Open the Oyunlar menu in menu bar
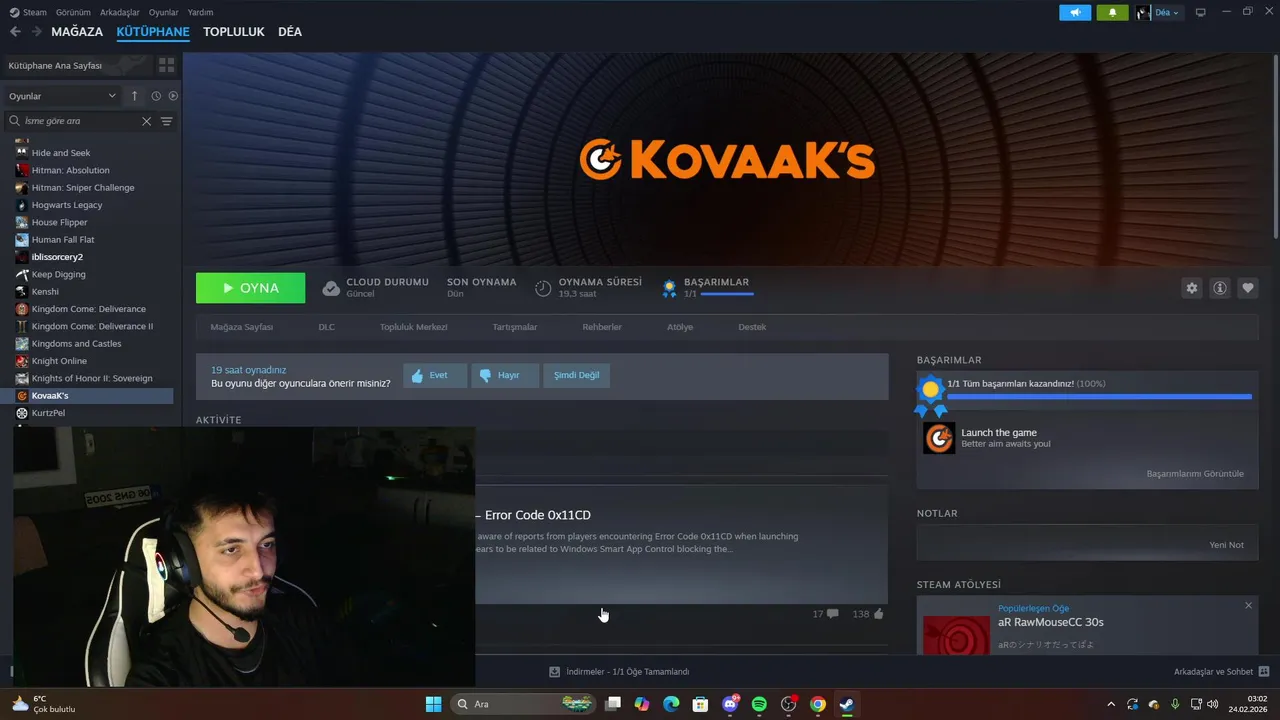1280x720 pixels. [164, 12]
